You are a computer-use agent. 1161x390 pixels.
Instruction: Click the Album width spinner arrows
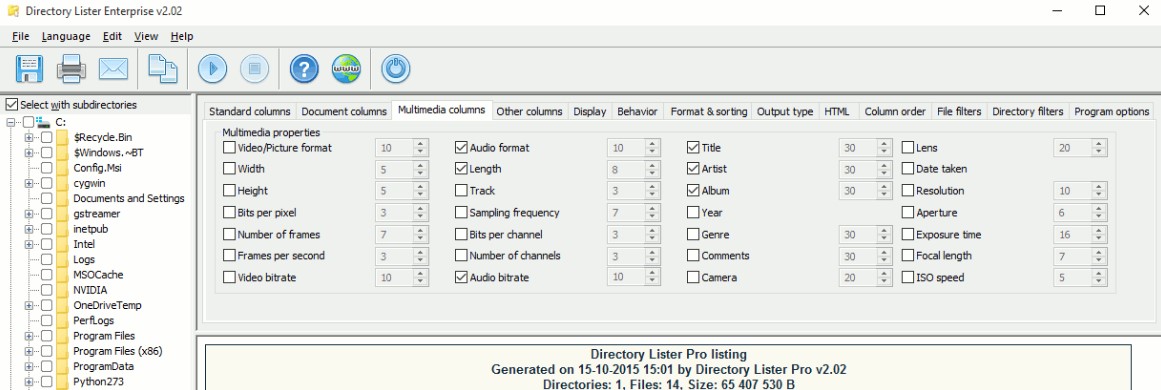click(x=884, y=191)
